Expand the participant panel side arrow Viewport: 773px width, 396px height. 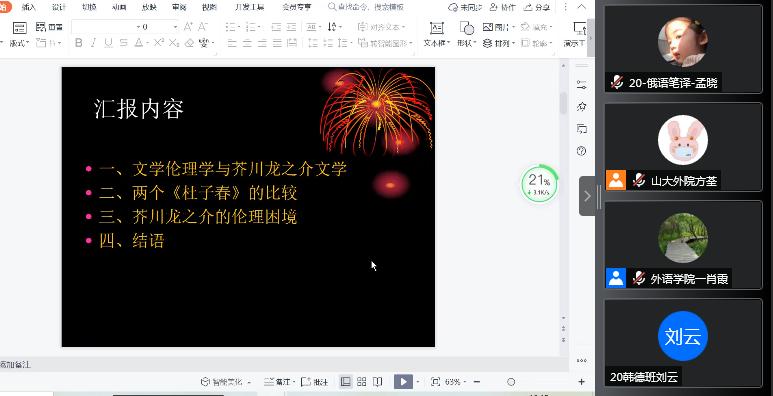[x=587, y=196]
